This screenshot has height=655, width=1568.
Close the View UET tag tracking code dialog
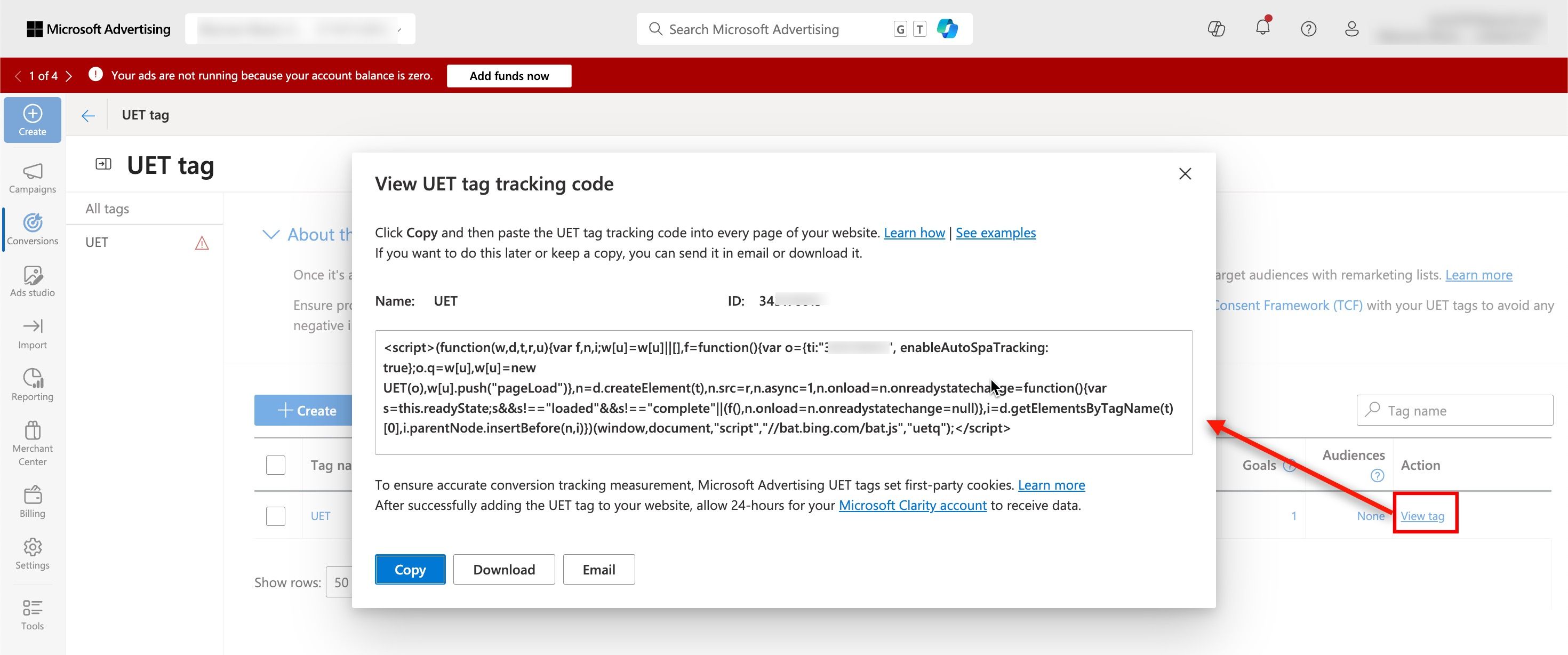point(1185,174)
